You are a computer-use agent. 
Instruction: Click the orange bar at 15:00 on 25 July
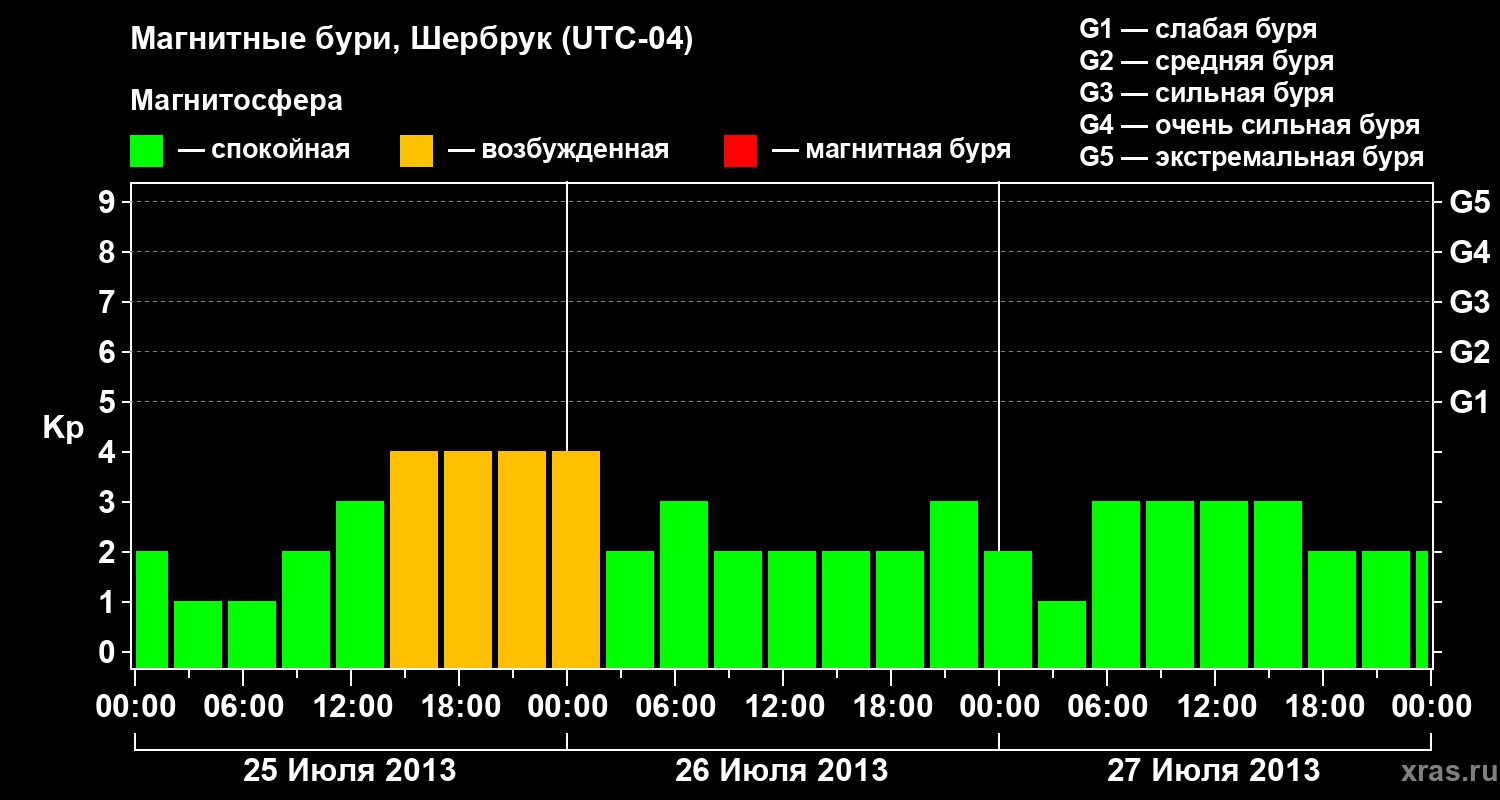[x=414, y=559]
